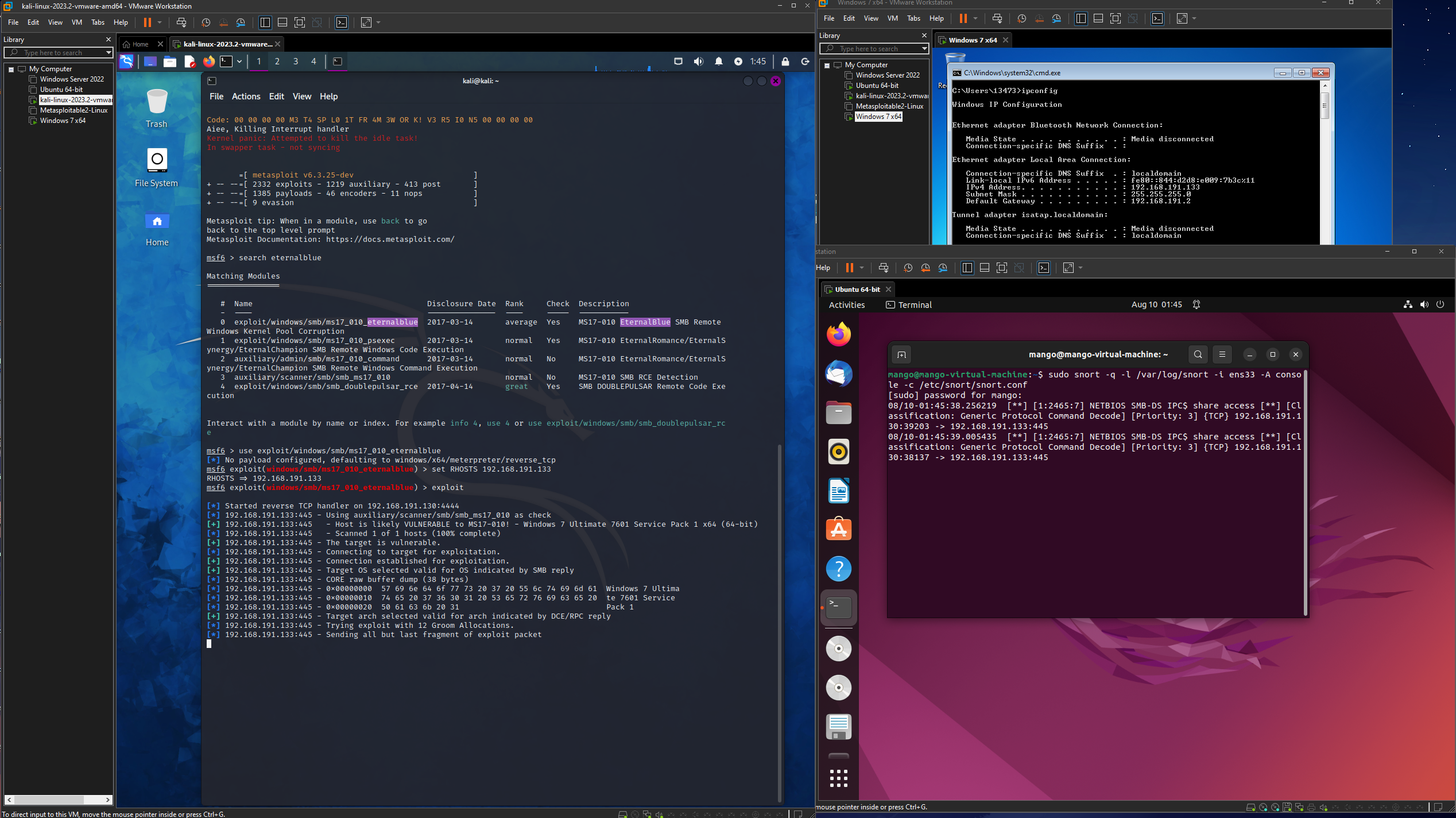Add new tab in Ubuntu terminal
This screenshot has width=1456, height=818.
click(x=901, y=355)
